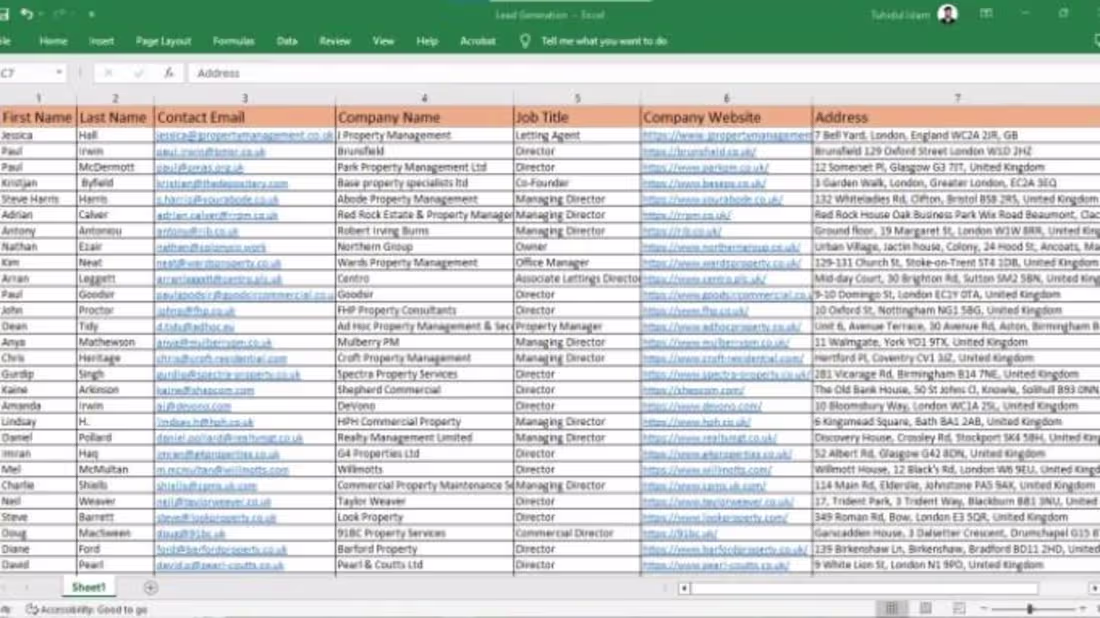
Task: Click the Undo arrow in the Quick Access Toolbar
Action: [26, 14]
